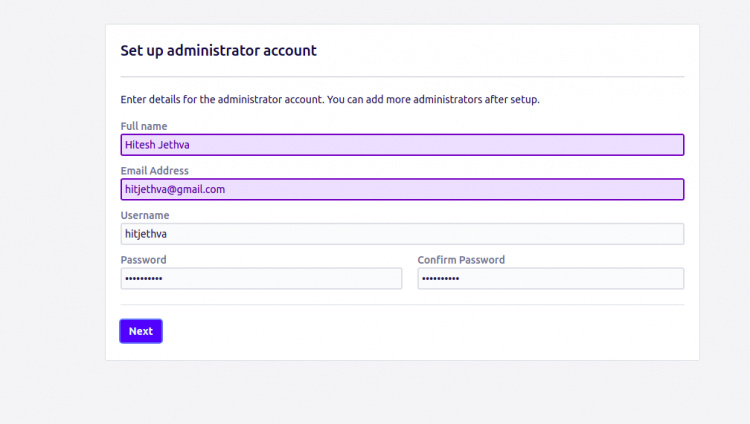Click the "hitjethva" text in Username field

pyautogui.click(x=146, y=234)
